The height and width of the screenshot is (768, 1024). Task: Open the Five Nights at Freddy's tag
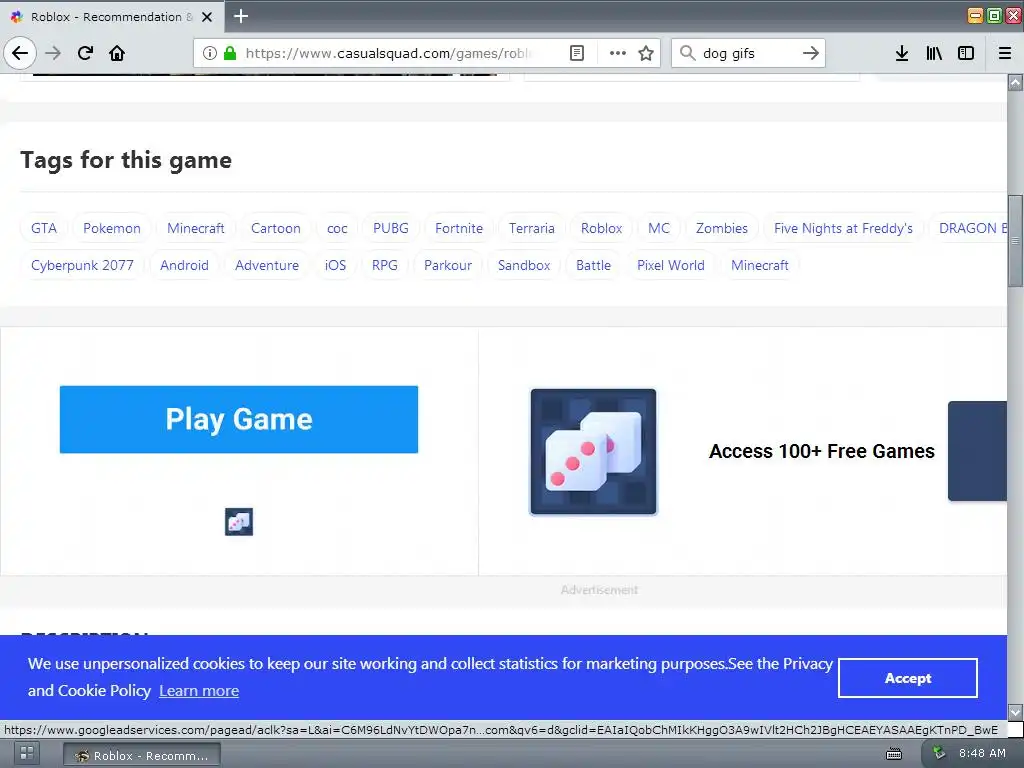[x=843, y=229]
